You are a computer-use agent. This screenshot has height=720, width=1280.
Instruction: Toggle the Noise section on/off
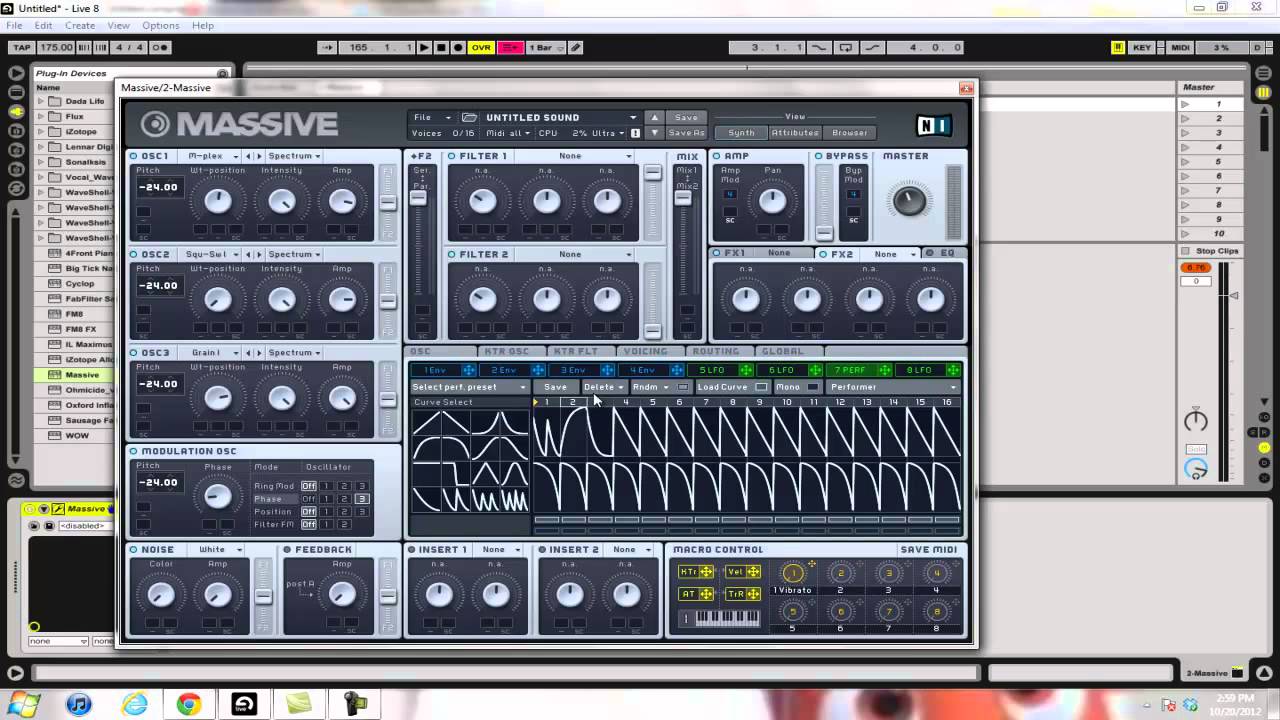(x=134, y=549)
